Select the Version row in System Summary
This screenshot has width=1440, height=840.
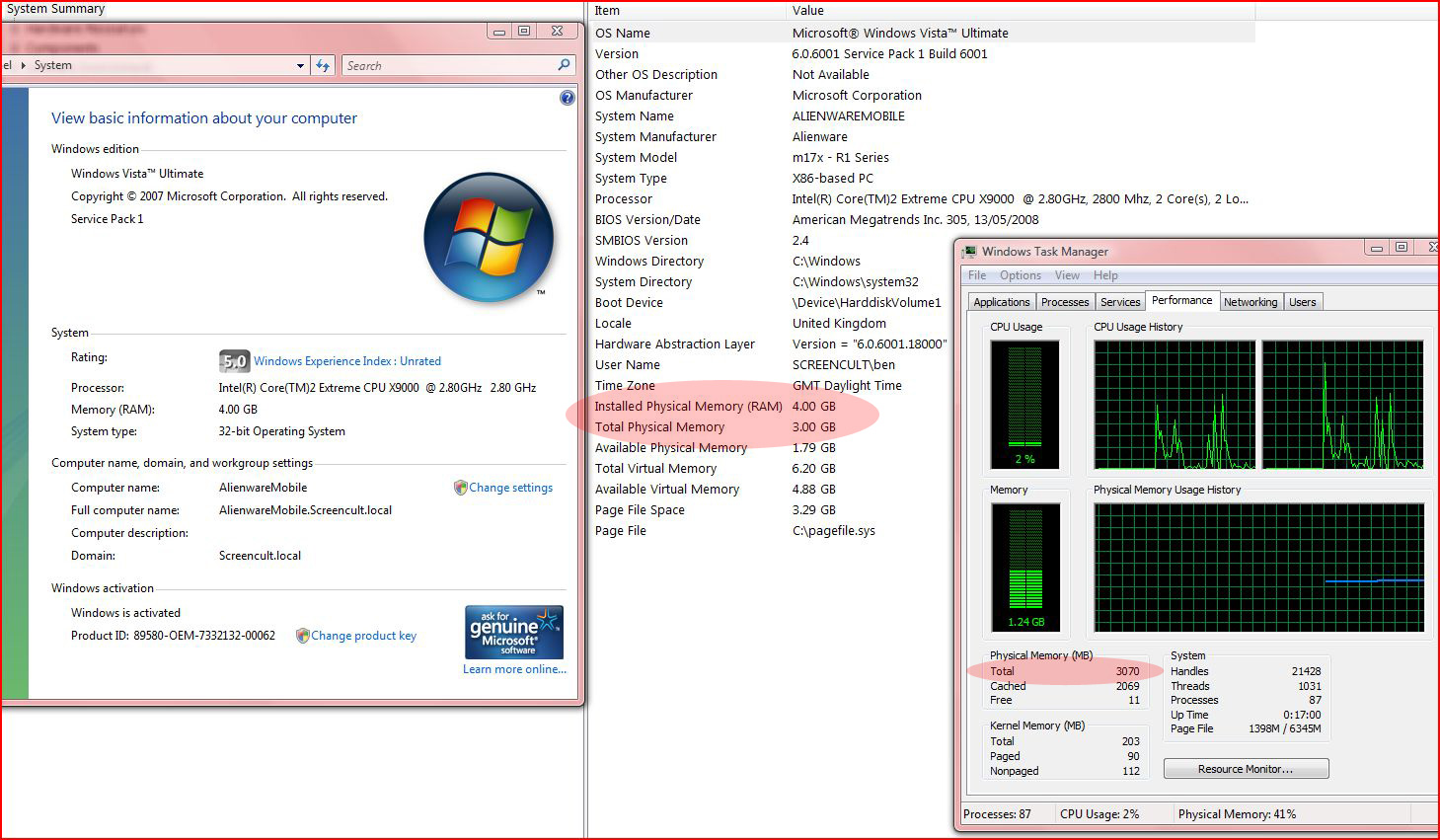pyautogui.click(x=922, y=53)
